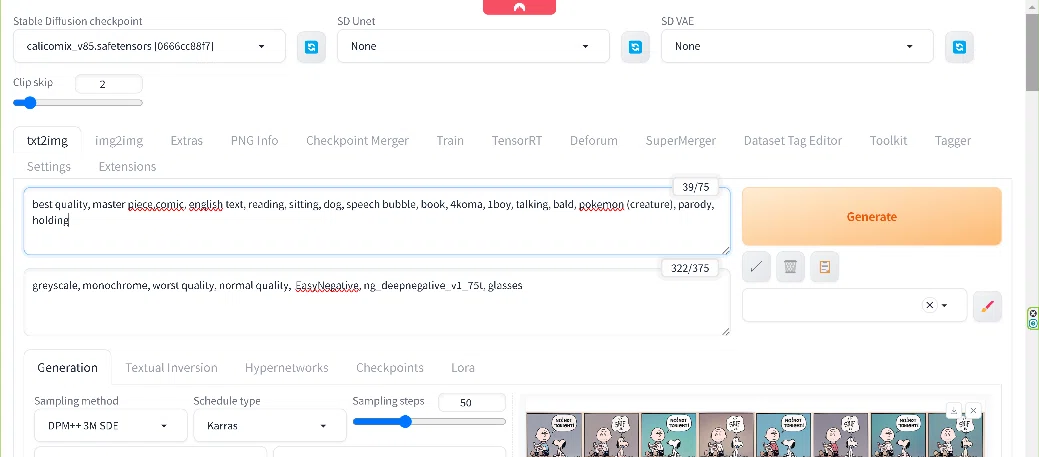The width and height of the screenshot is (1039, 457).
Task: Expand the styles dropdown arrow
Action: point(945,305)
